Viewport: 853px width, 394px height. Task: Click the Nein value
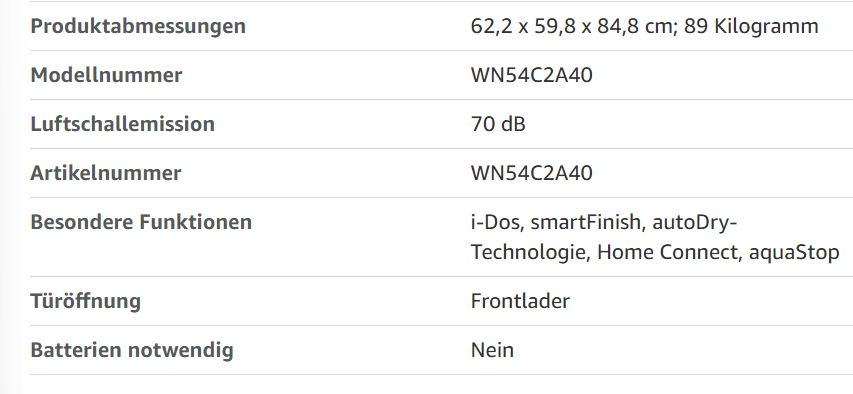pyautogui.click(x=492, y=350)
